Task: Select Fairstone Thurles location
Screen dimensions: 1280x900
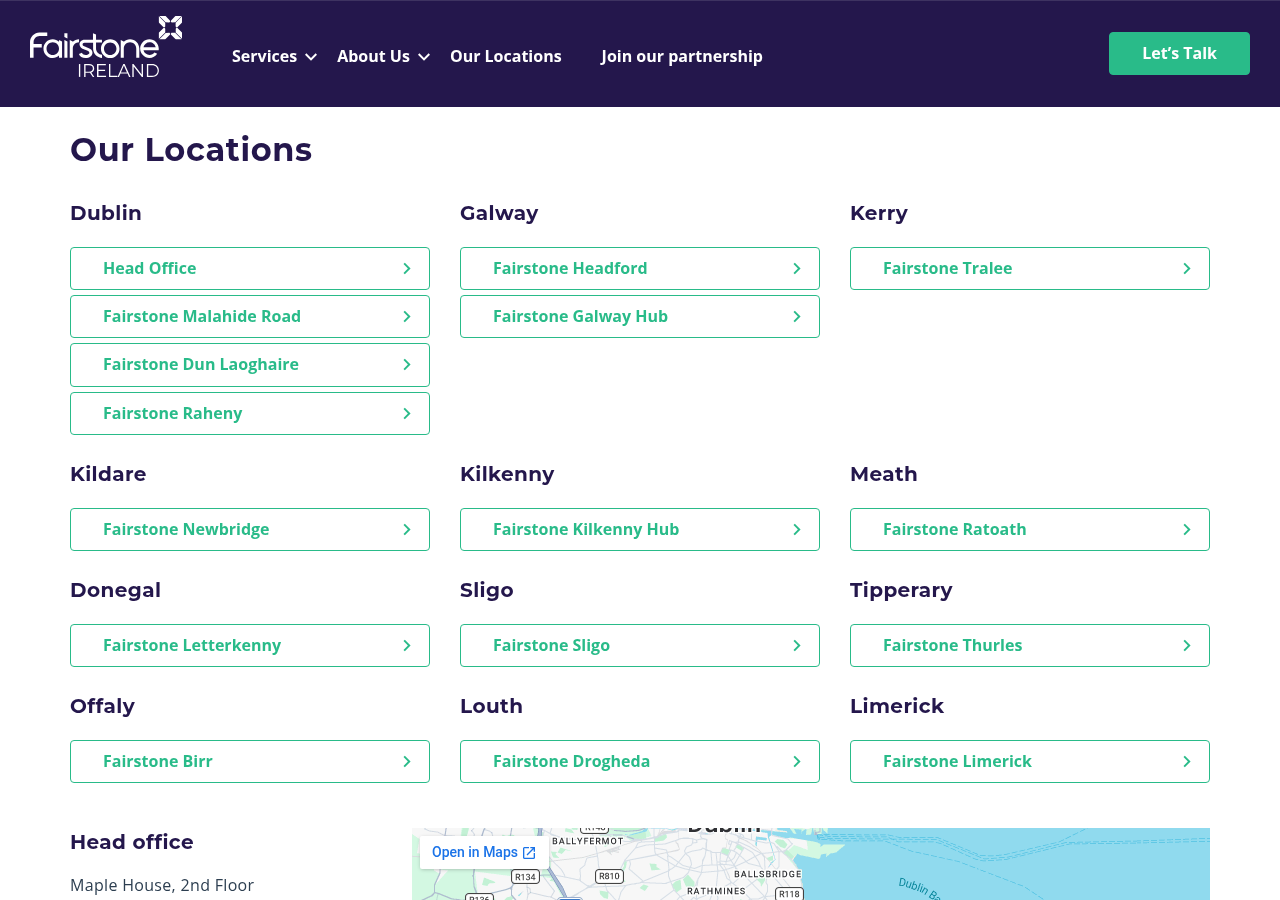Action: click(1030, 645)
